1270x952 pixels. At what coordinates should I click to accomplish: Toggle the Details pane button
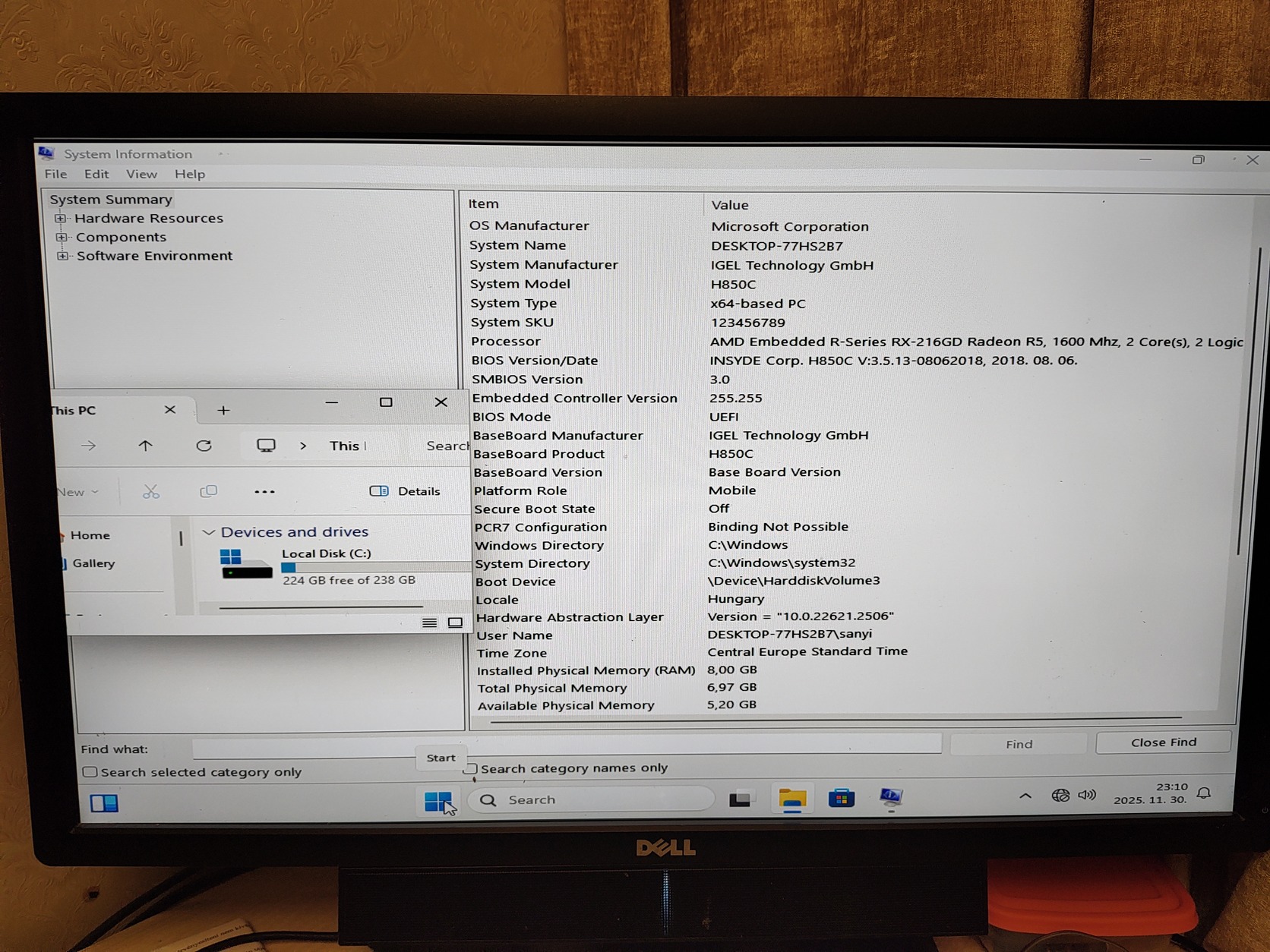[x=405, y=491]
